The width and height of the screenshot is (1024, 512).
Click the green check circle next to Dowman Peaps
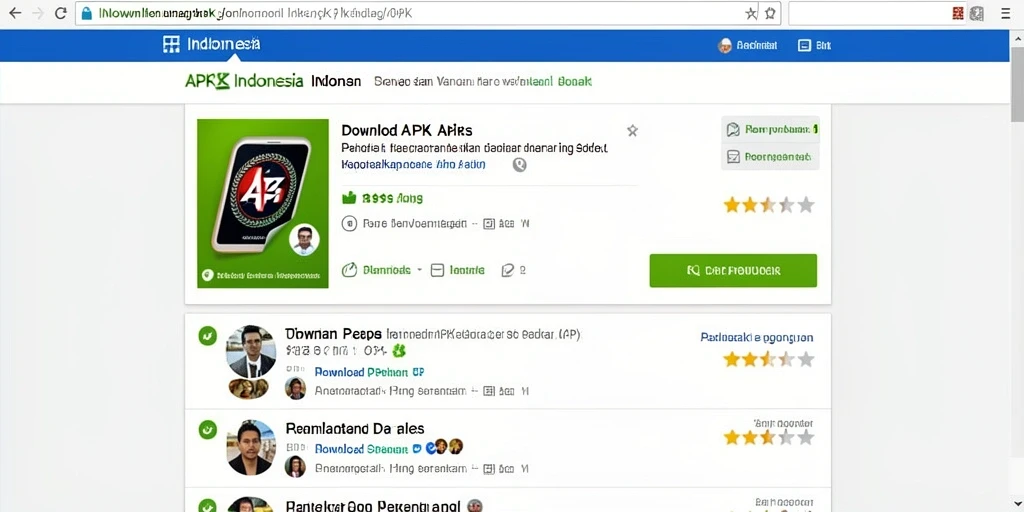click(208, 336)
